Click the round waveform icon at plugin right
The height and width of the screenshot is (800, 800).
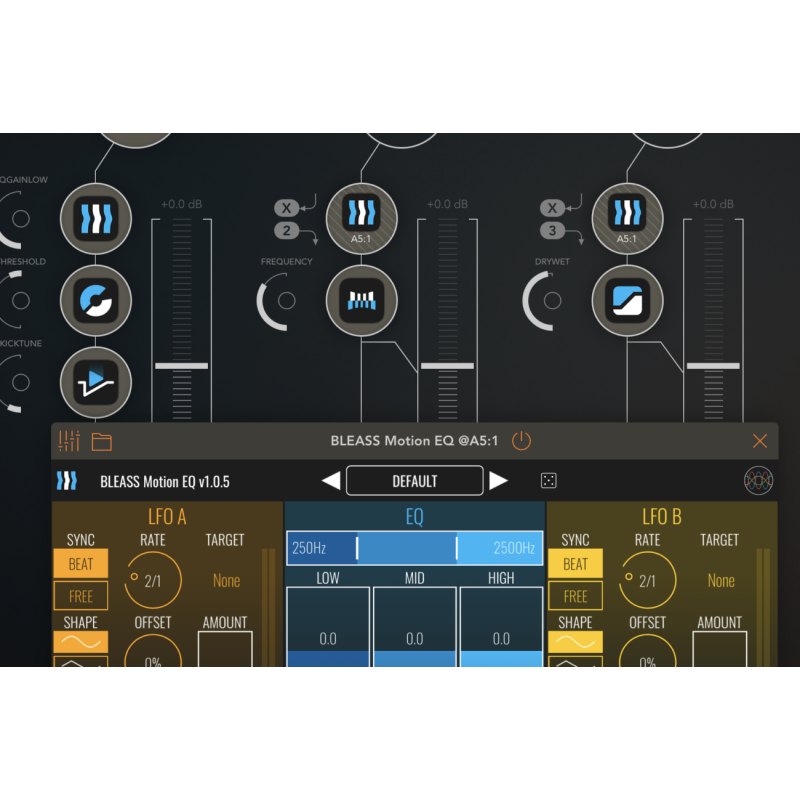pyautogui.click(x=758, y=480)
